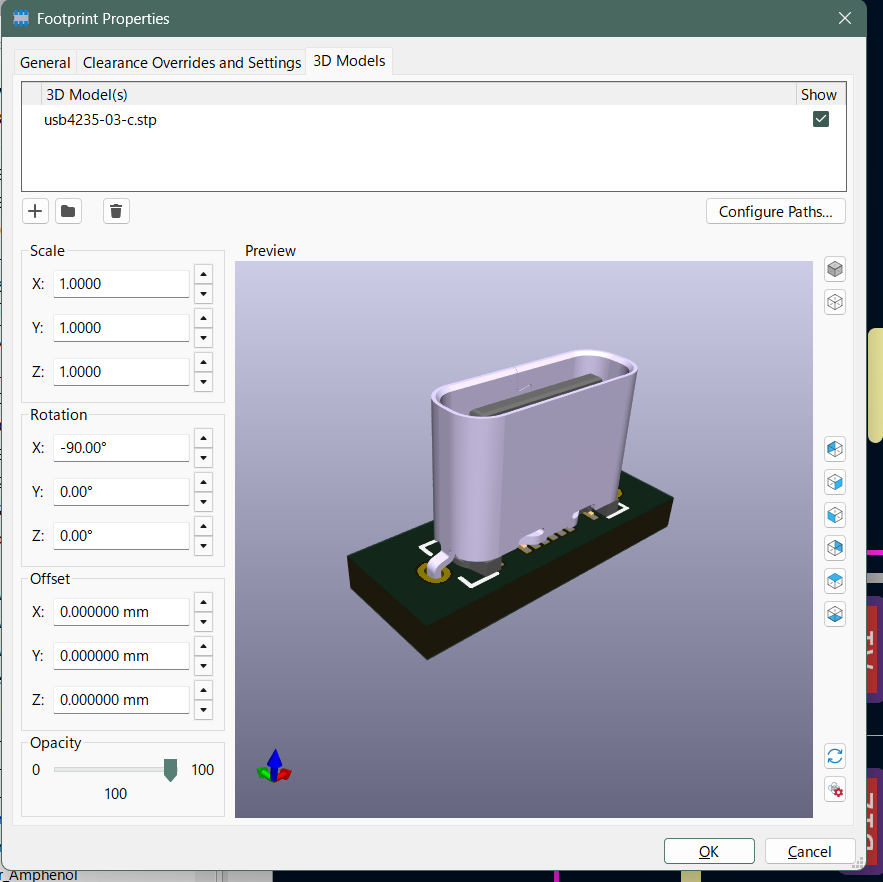Switch to the General tab

(x=45, y=62)
